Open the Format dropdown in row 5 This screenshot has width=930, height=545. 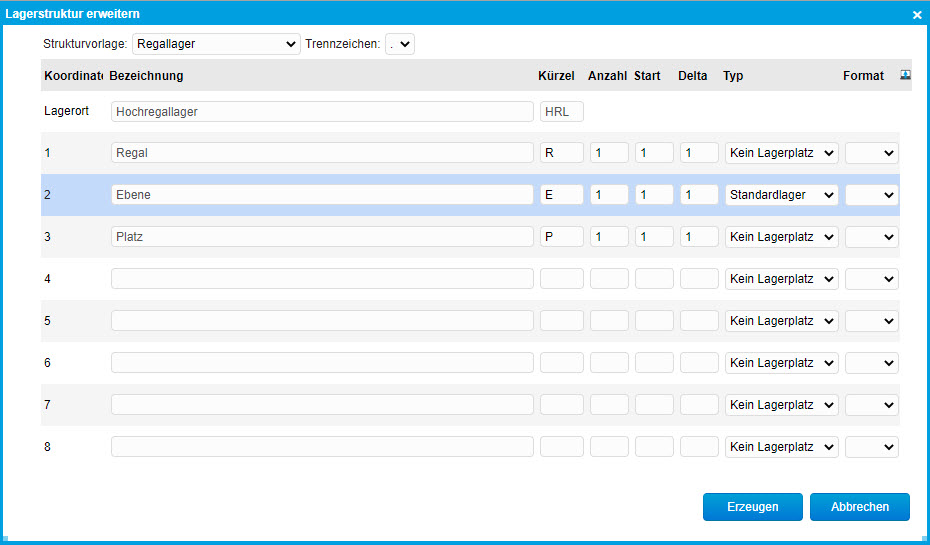point(872,321)
